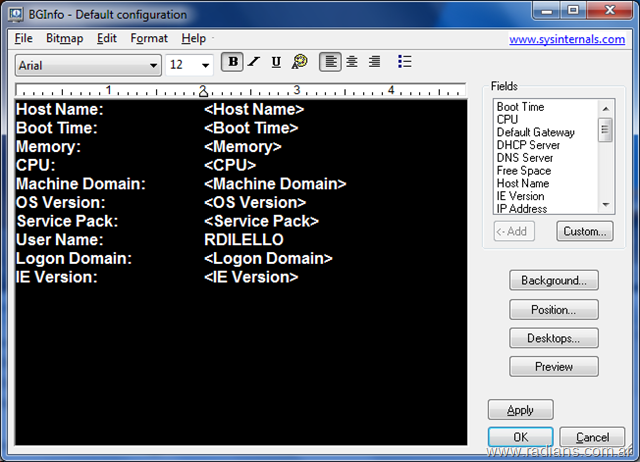Toggle italic text formatting
Image resolution: width=640 pixels, height=462 pixels.
(254, 63)
